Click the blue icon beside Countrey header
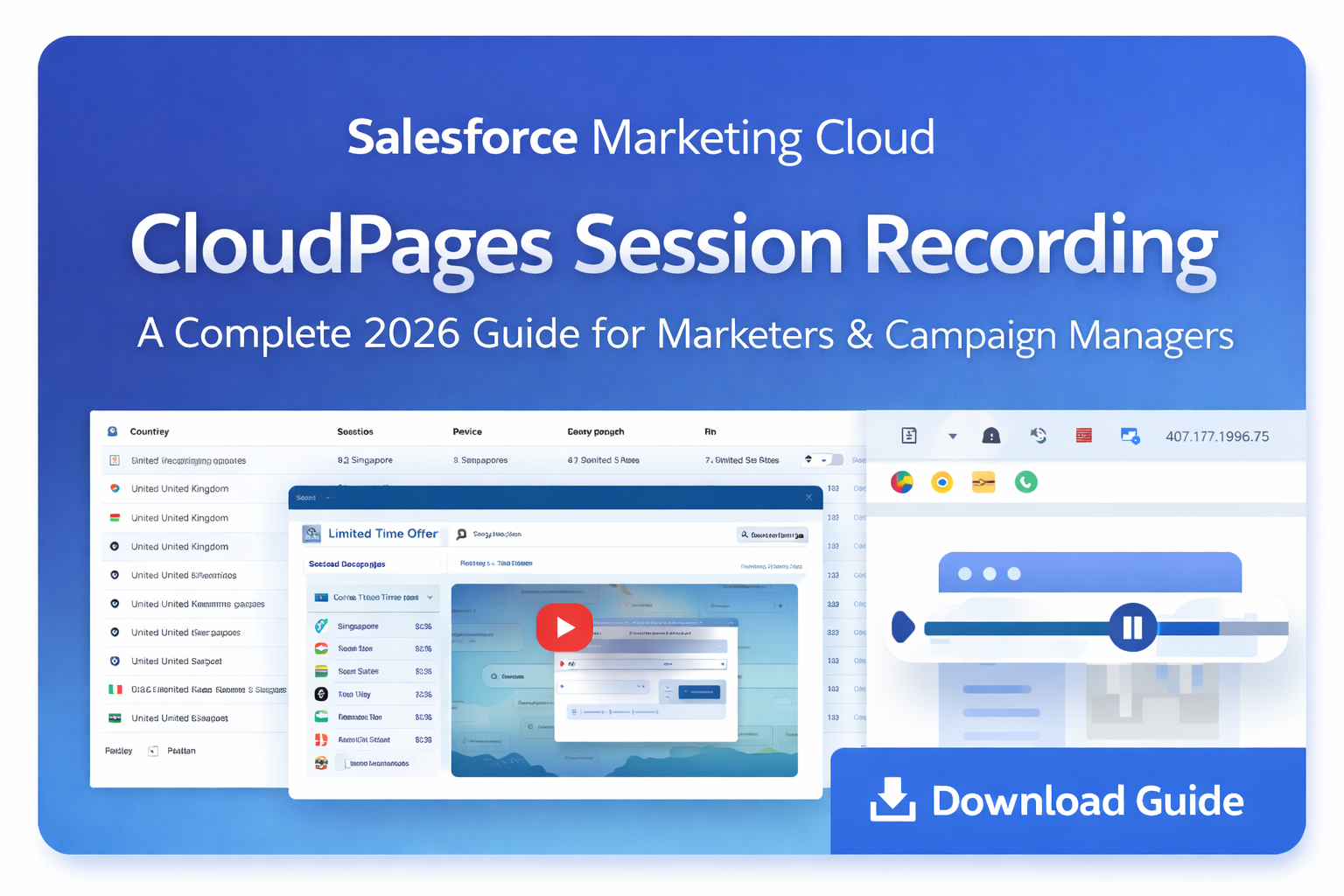Screen dimensions: 1344x896 pyautogui.click(x=113, y=431)
